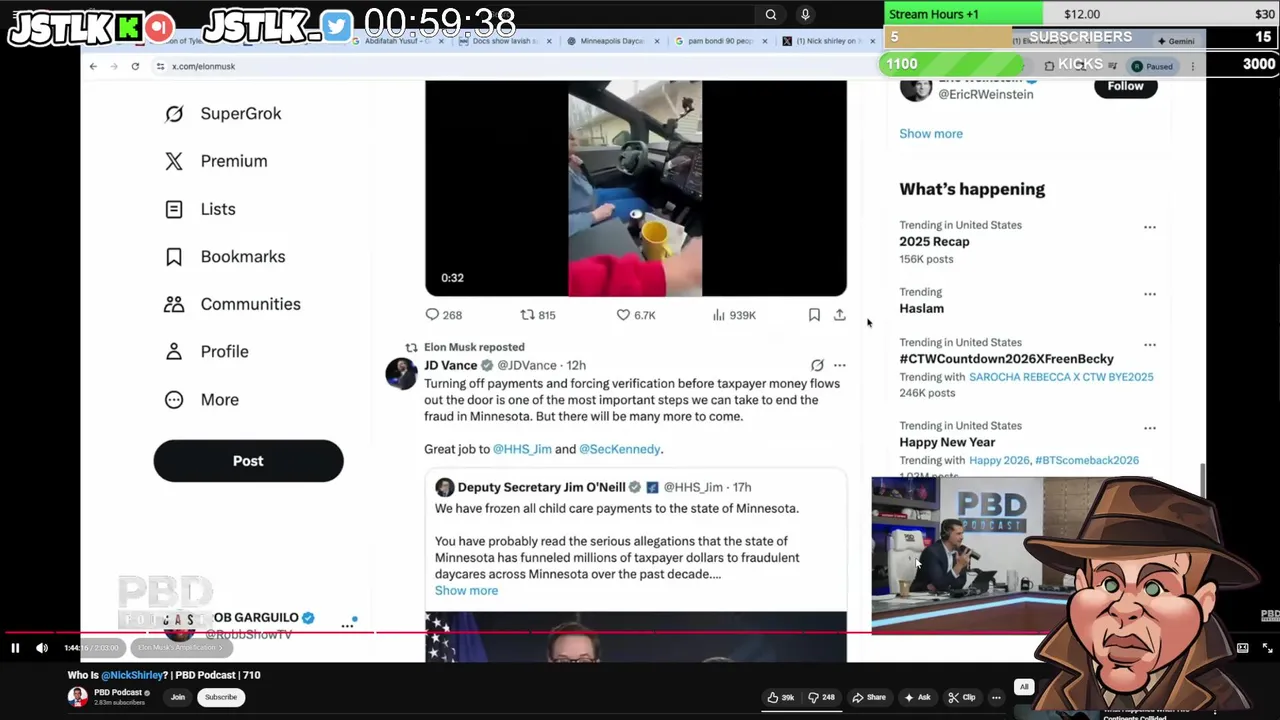This screenshot has width=1280, height=720.
Task: Open the #BTScomeback2026 trending link
Action: [1087, 460]
